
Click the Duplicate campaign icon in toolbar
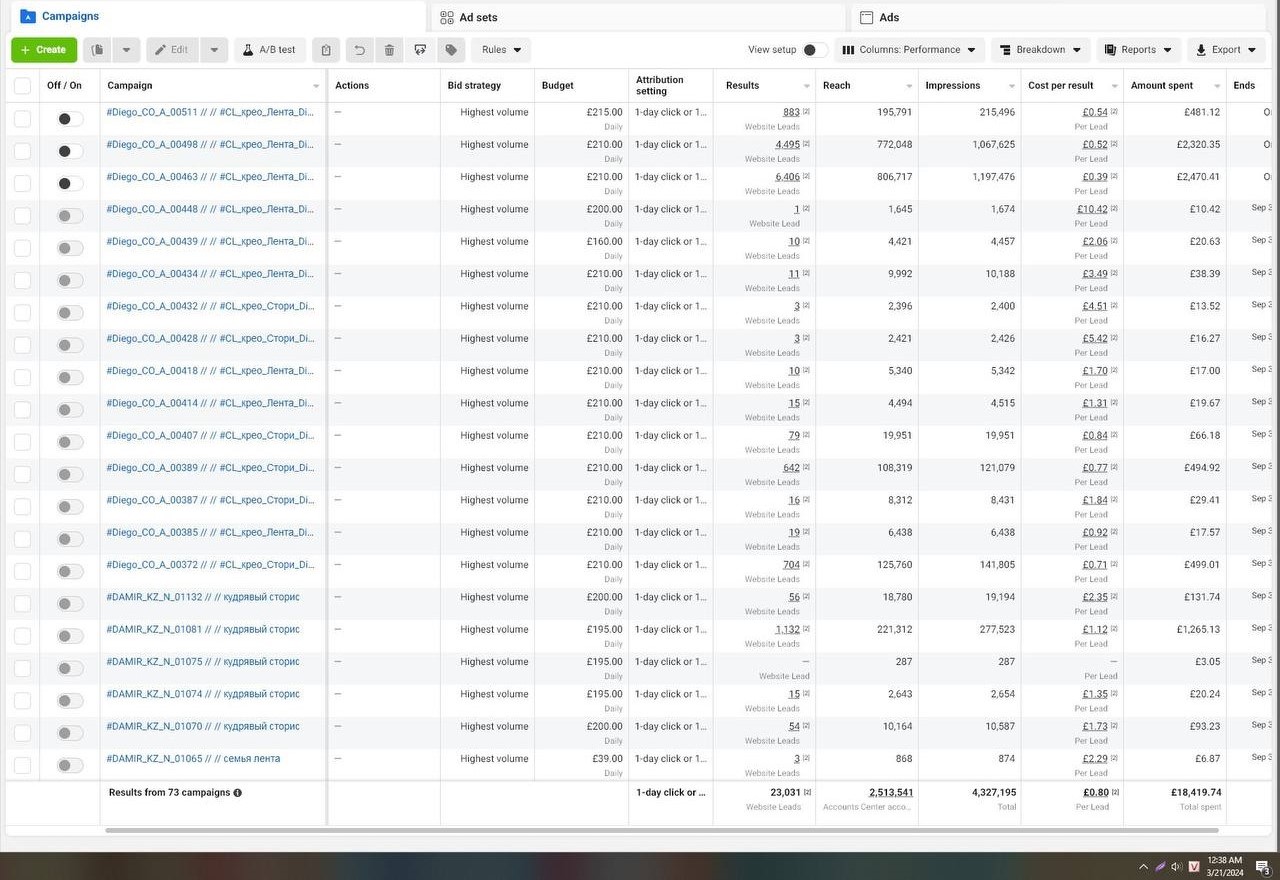point(98,50)
